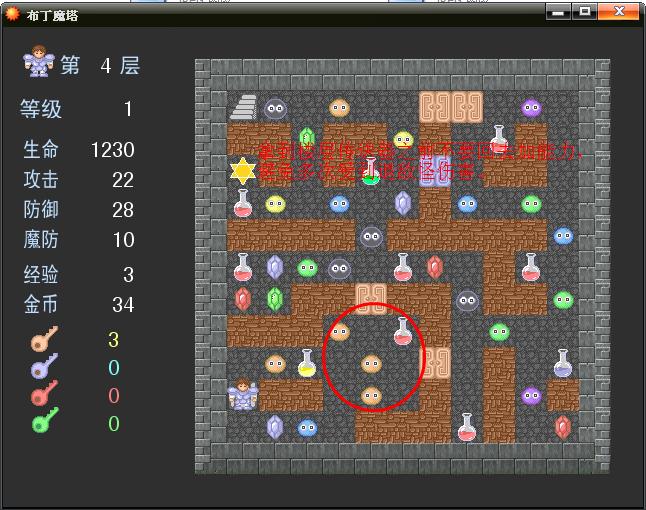Click the red key icon in the sidebar
Image resolution: width=646 pixels, height=510 pixels.
point(44,393)
